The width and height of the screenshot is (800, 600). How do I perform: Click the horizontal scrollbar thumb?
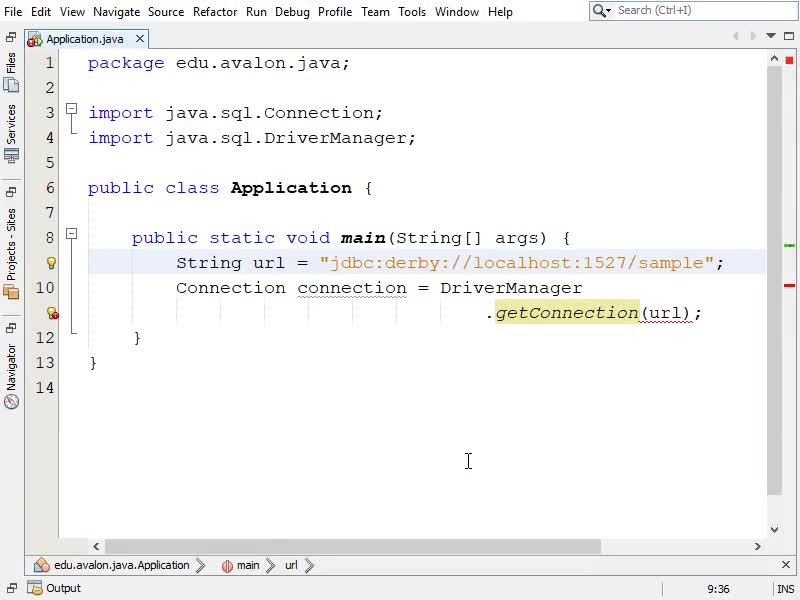(x=353, y=546)
